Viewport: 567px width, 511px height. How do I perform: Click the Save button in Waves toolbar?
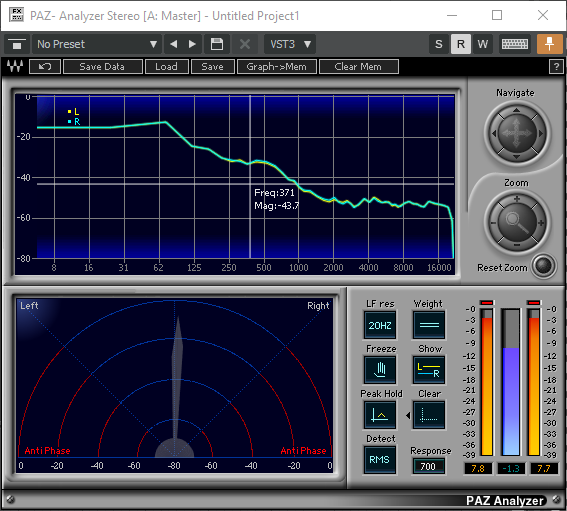(213, 67)
